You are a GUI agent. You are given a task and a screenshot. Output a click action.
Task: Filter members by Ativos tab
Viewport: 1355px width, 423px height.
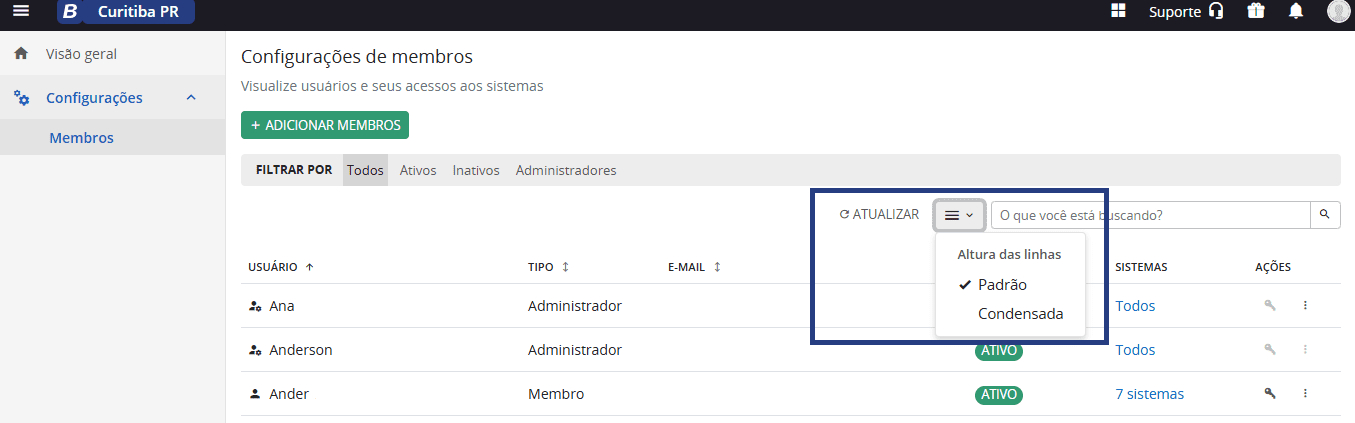point(418,170)
